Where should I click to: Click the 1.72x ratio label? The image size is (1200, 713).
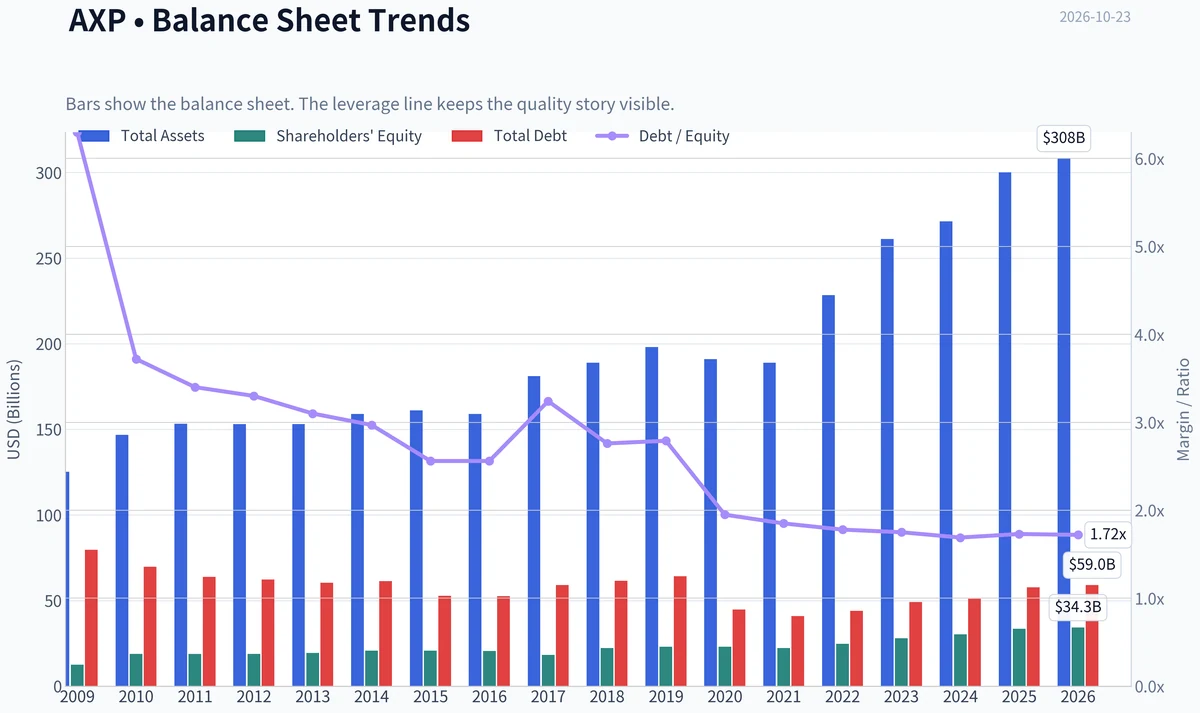coord(1108,535)
